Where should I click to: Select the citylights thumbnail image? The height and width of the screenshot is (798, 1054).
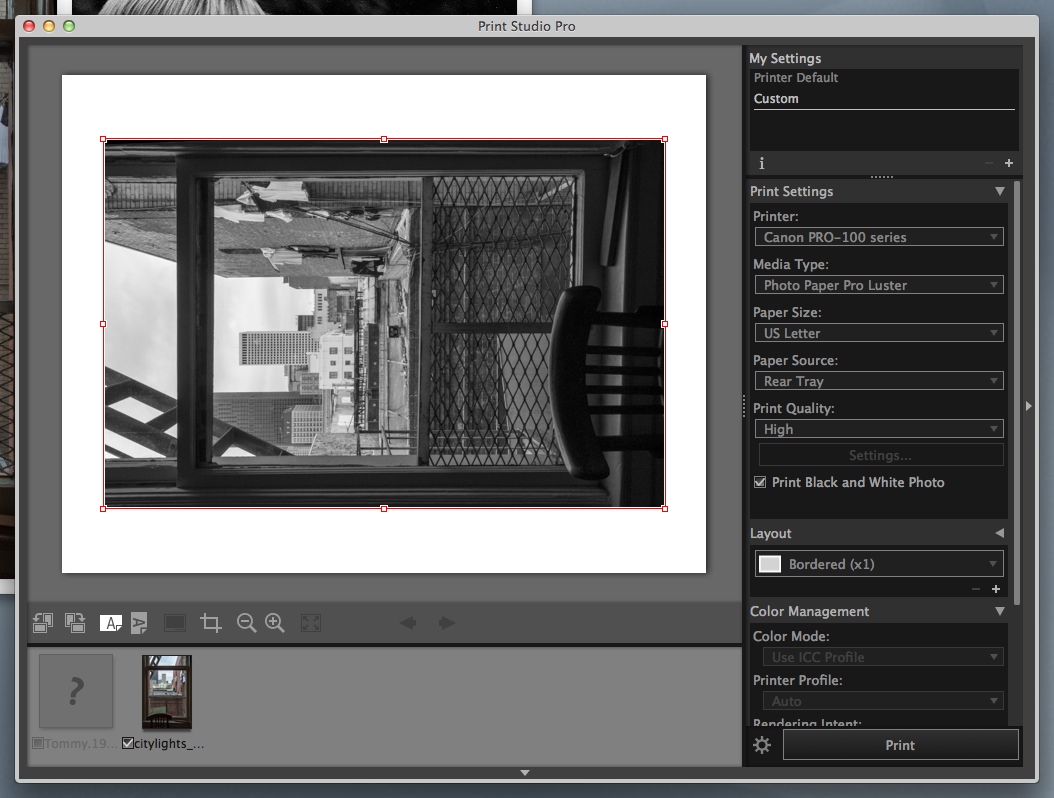(167, 692)
